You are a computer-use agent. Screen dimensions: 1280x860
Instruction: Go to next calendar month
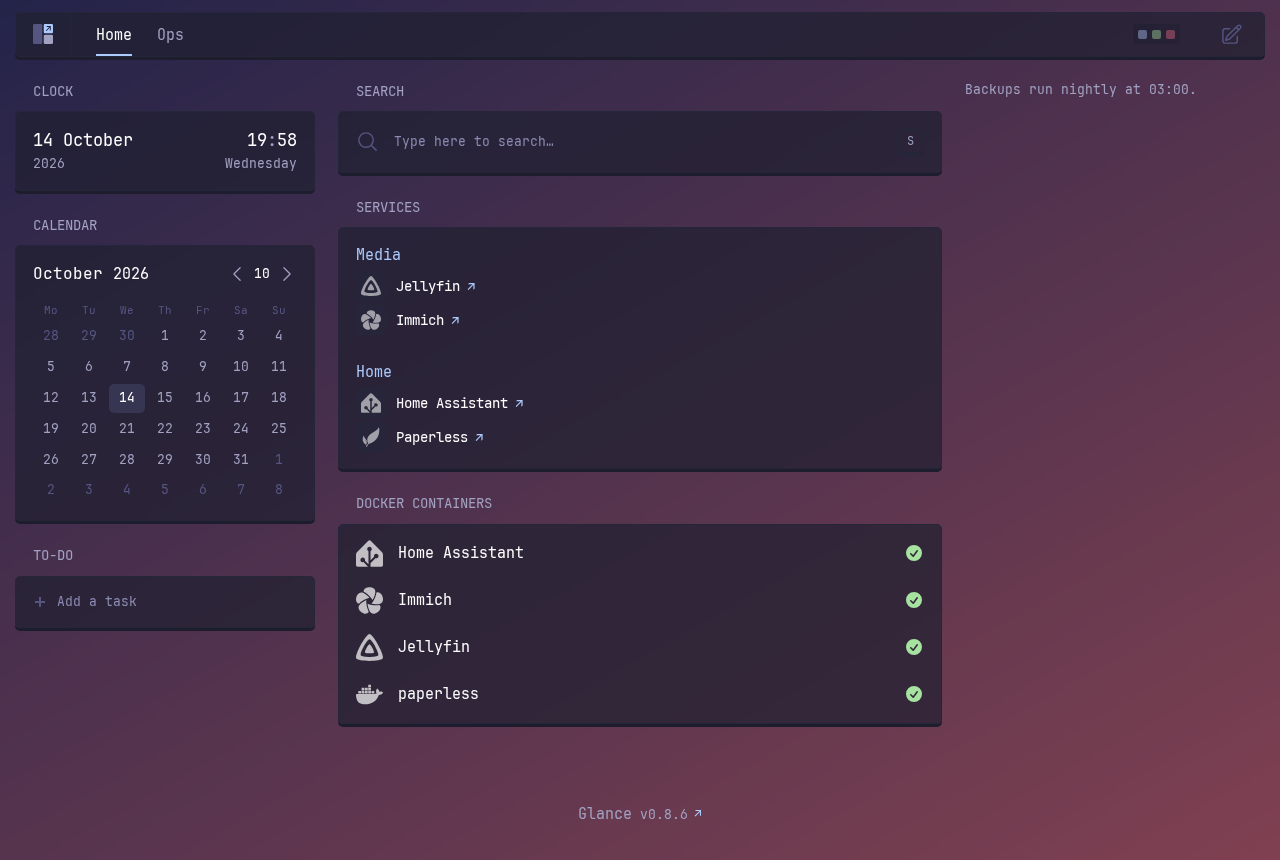[287, 274]
